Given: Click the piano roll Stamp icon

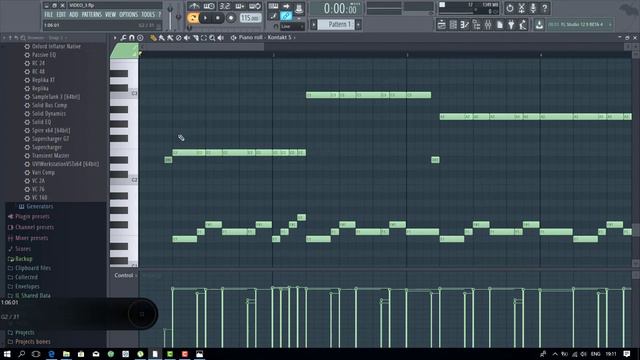Looking at the screenshot, I should click(140, 38).
